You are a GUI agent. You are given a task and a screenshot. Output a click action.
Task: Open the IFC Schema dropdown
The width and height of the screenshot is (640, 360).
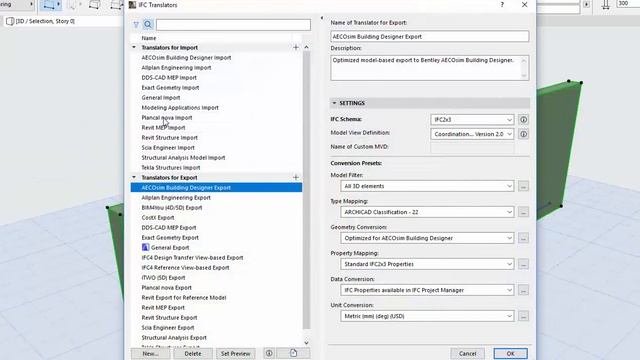click(472, 120)
